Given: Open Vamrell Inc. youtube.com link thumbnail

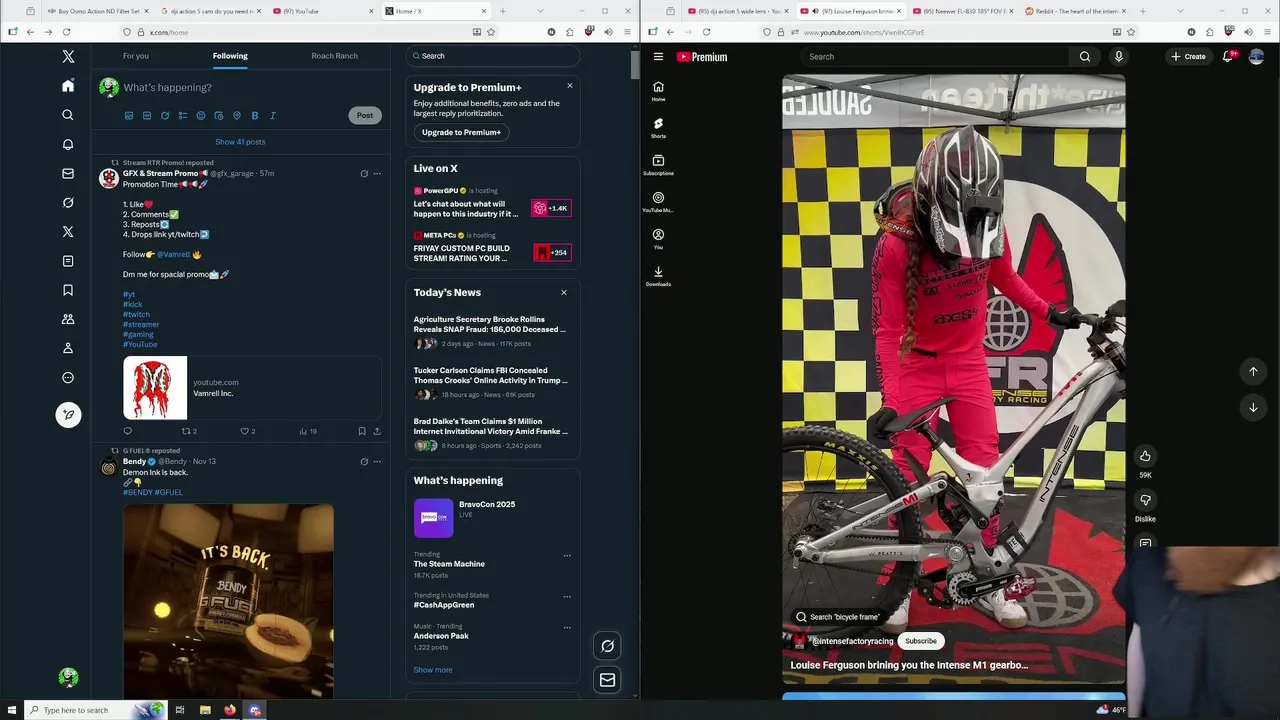Looking at the screenshot, I should (155, 388).
